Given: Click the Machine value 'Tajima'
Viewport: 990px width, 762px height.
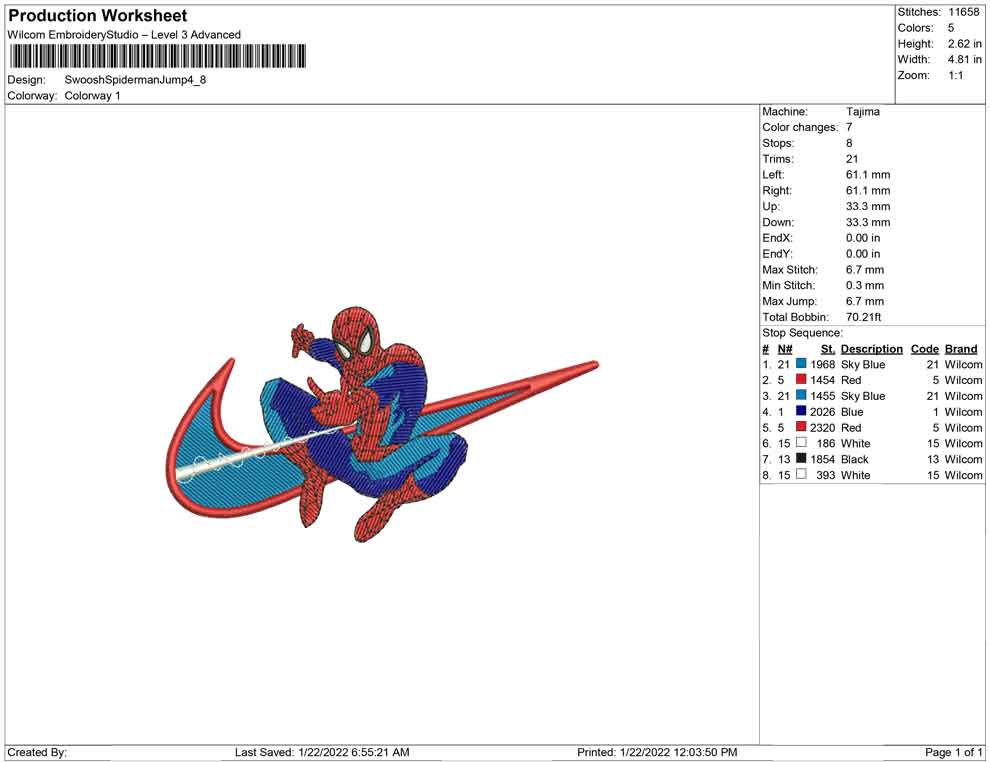Looking at the screenshot, I should point(863,111).
